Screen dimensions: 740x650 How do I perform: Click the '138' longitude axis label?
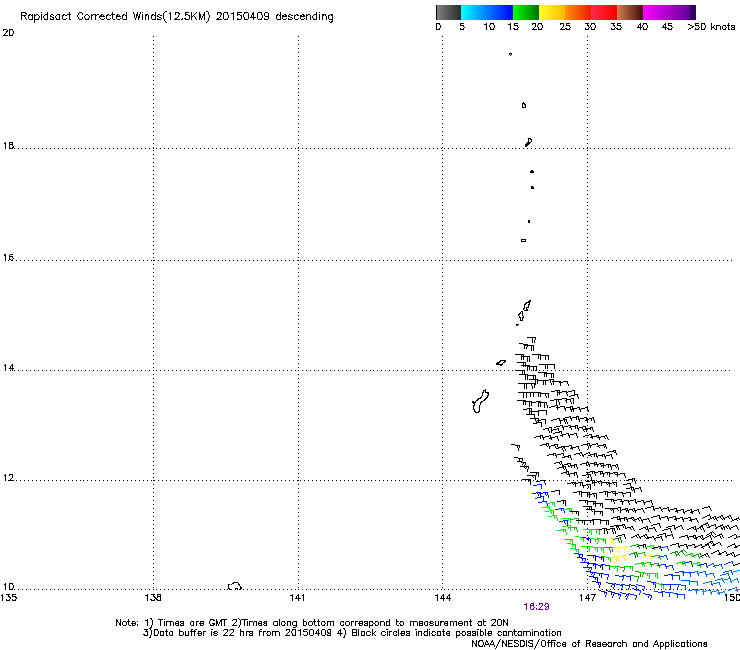153,598
